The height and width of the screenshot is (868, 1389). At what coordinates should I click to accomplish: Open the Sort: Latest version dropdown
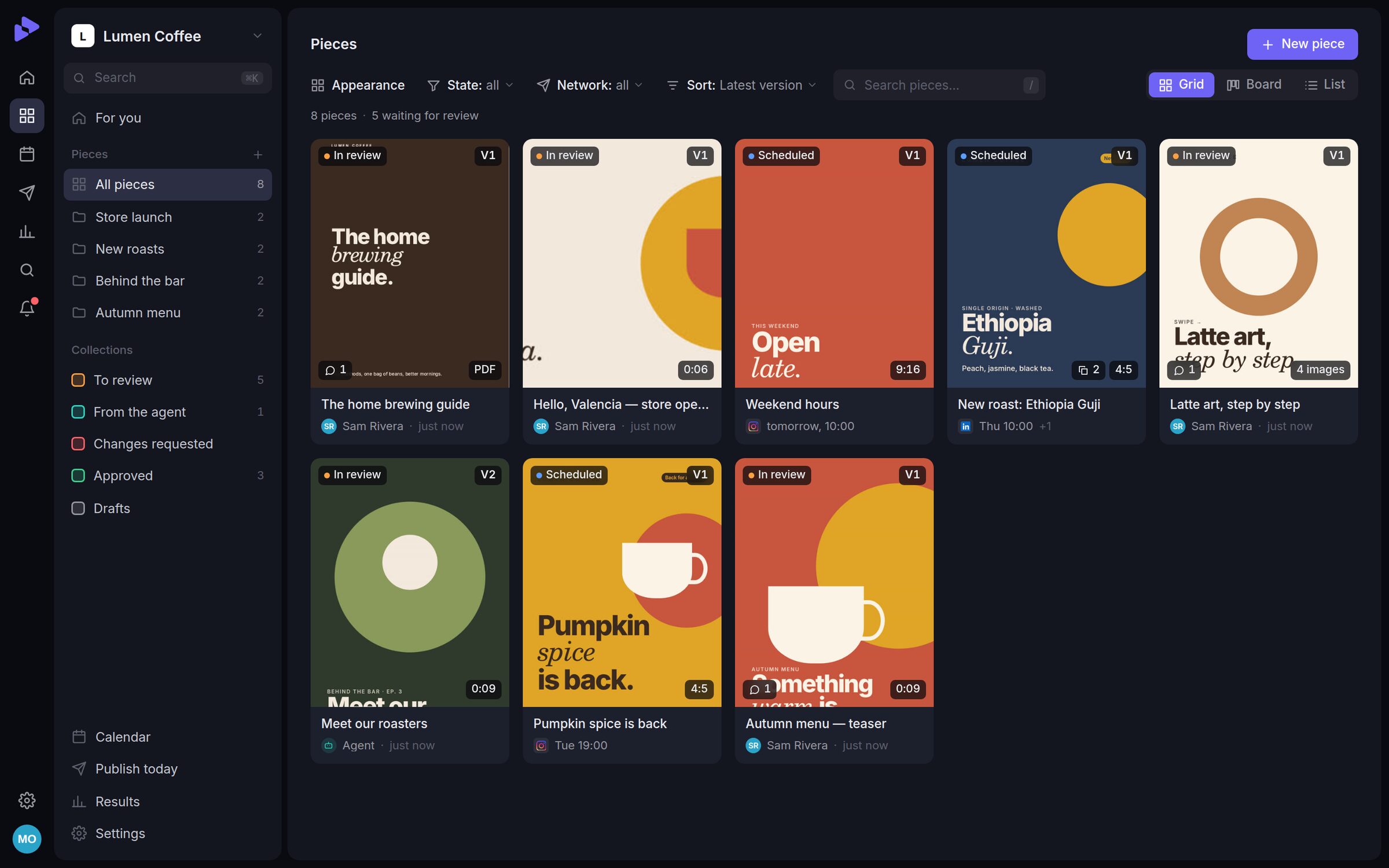pos(741,85)
